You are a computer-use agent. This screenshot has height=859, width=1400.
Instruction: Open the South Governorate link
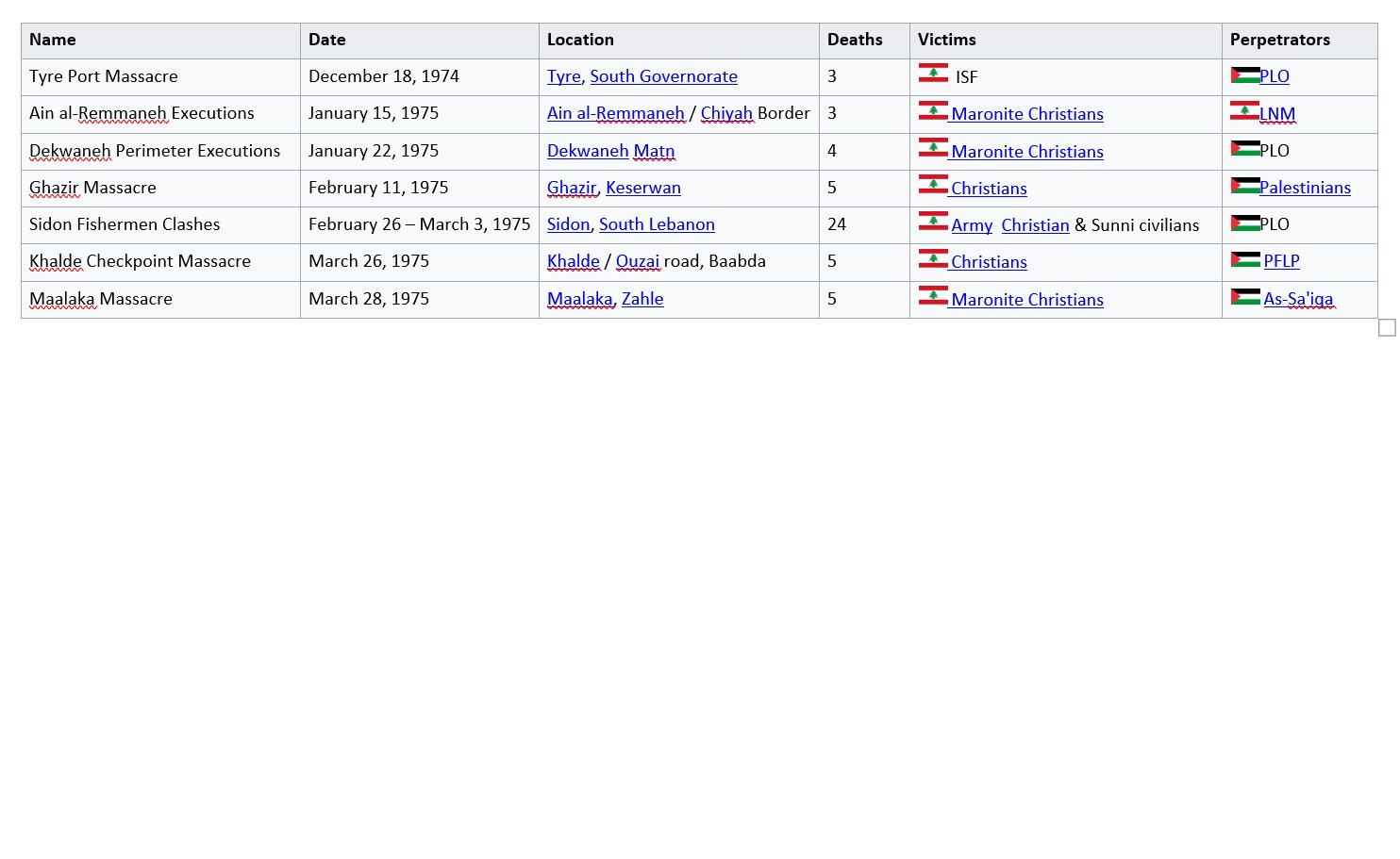tap(663, 76)
